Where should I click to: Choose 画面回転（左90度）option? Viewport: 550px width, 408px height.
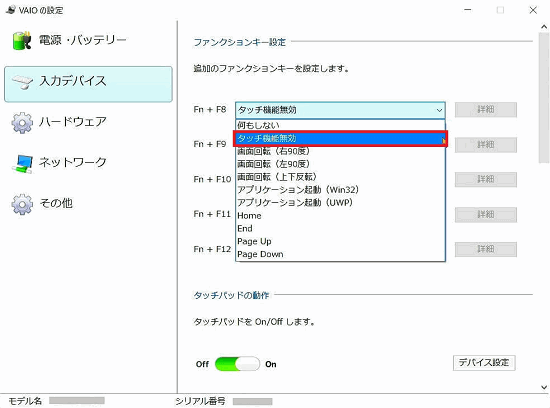pos(340,164)
